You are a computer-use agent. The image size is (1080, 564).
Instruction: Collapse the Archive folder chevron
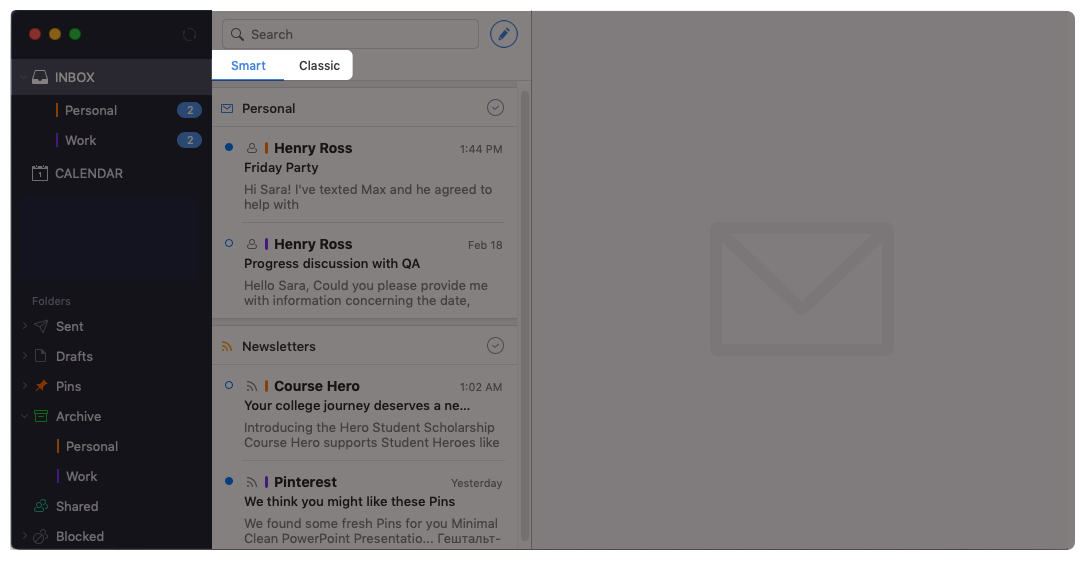pos(24,416)
